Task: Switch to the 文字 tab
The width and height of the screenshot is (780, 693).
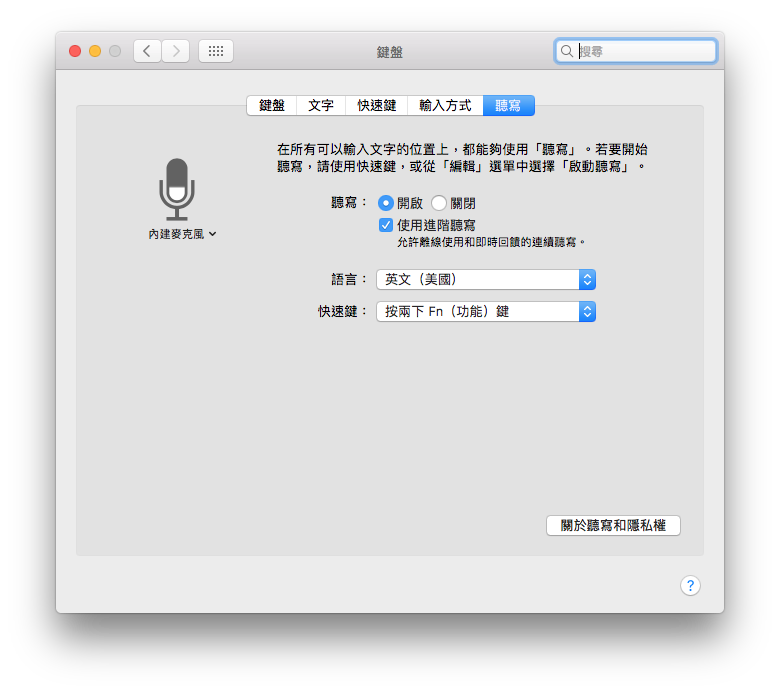Action: coord(321,105)
